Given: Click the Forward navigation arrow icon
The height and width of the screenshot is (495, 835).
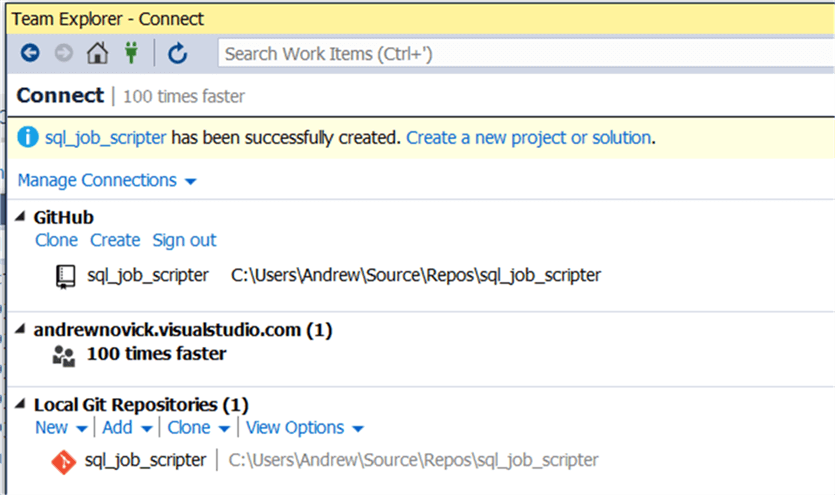Looking at the screenshot, I should pyautogui.click(x=63, y=54).
